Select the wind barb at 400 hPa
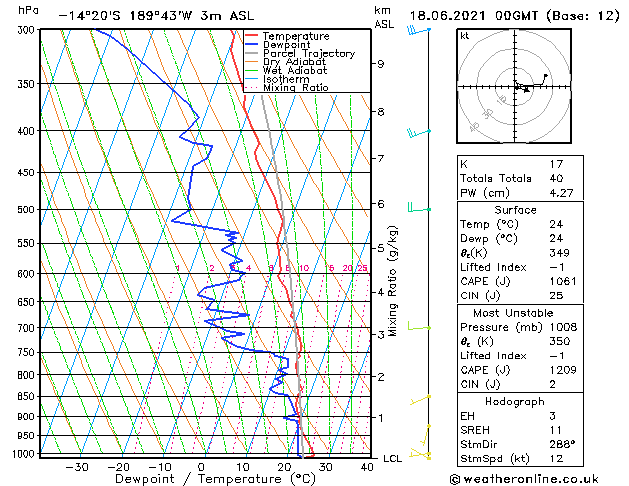The width and height of the screenshot is (629, 486). (x=418, y=133)
